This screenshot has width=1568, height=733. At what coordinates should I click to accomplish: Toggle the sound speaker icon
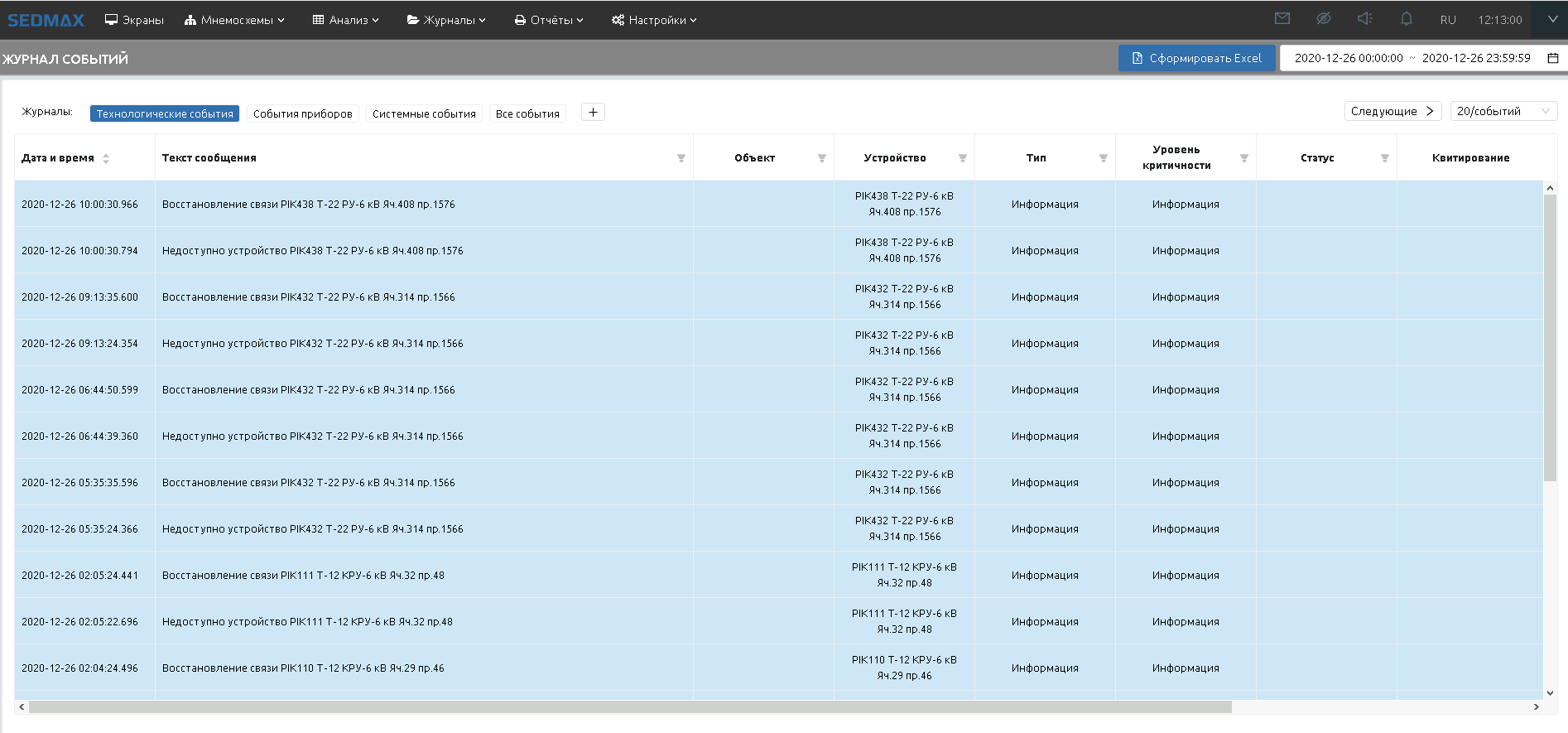click(1364, 19)
